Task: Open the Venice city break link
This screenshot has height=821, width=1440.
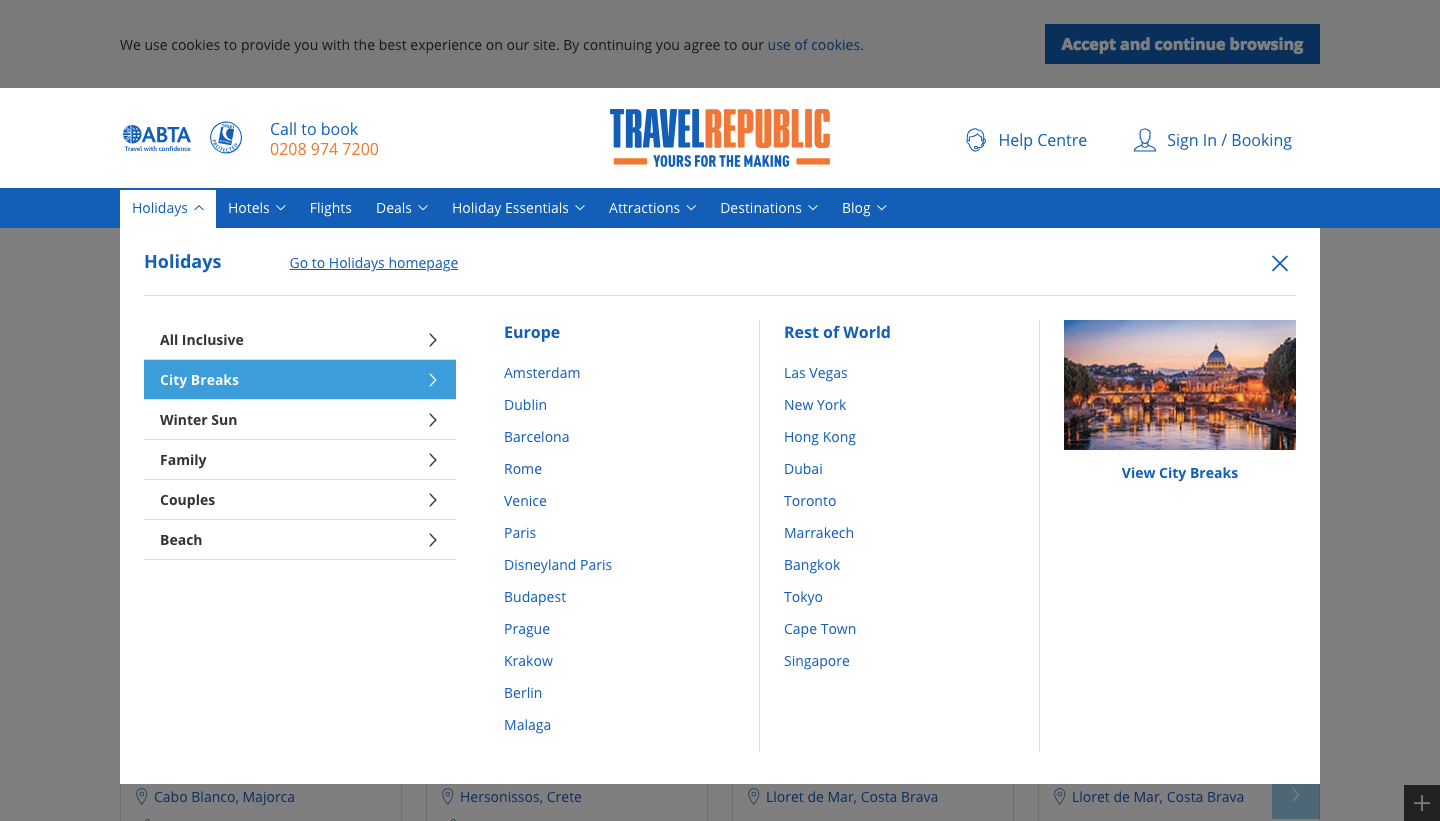Action: pos(525,501)
